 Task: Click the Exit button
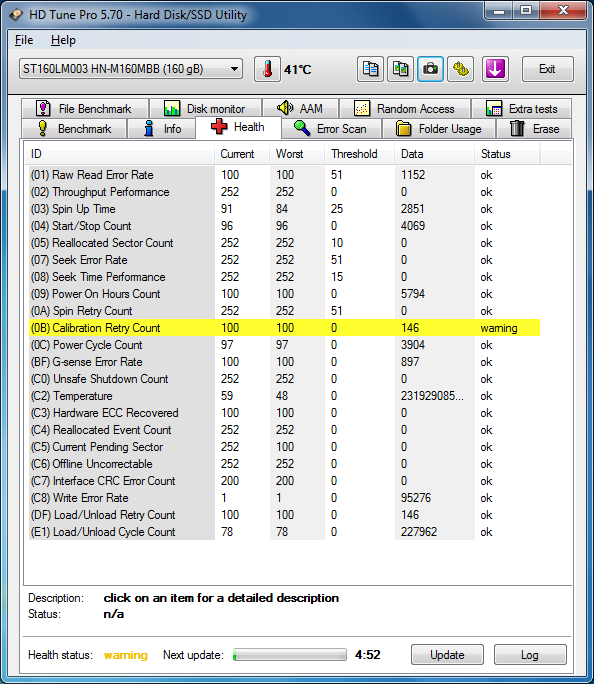point(547,69)
